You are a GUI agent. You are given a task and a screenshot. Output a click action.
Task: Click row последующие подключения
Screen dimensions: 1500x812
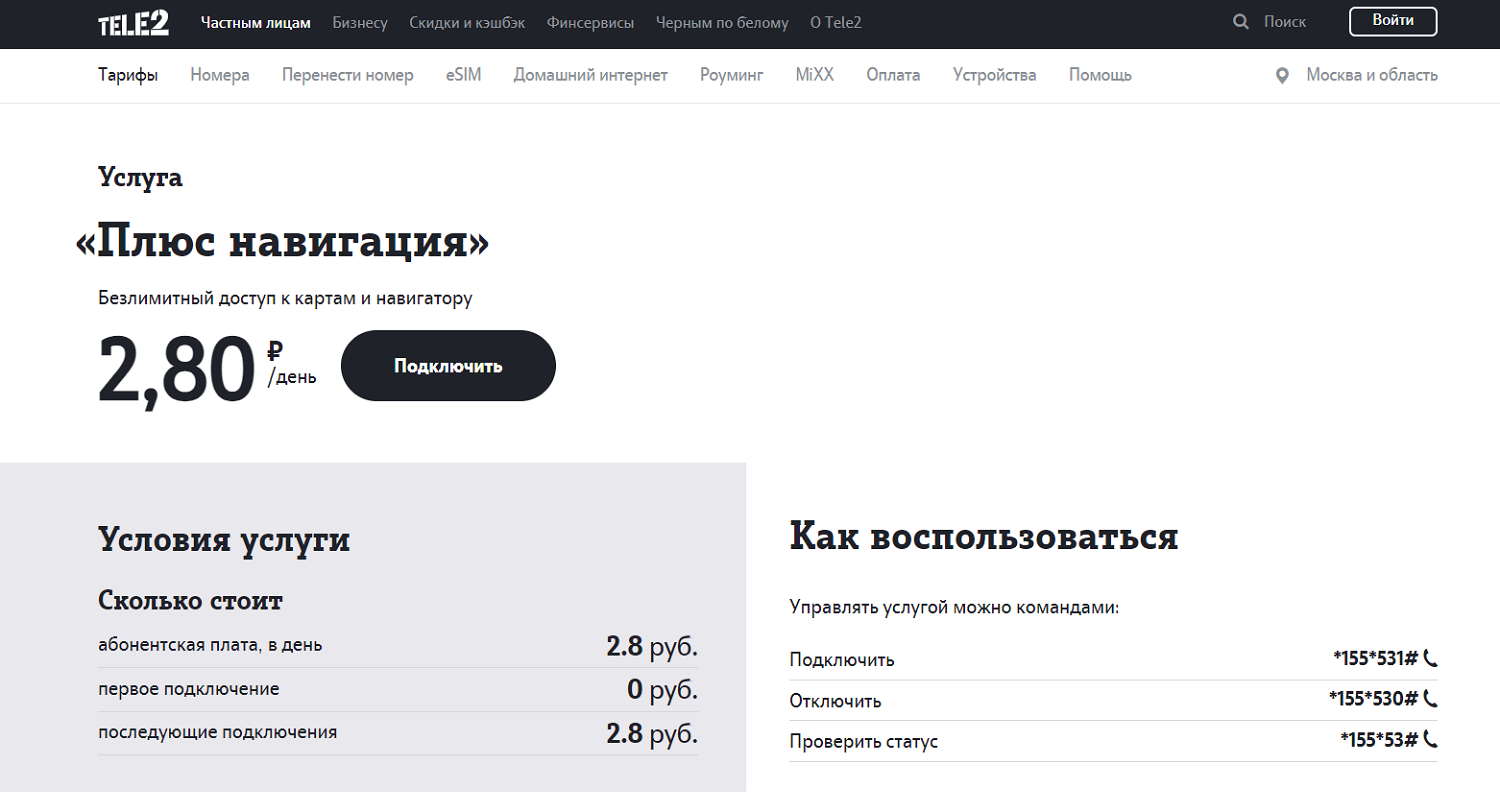398,732
